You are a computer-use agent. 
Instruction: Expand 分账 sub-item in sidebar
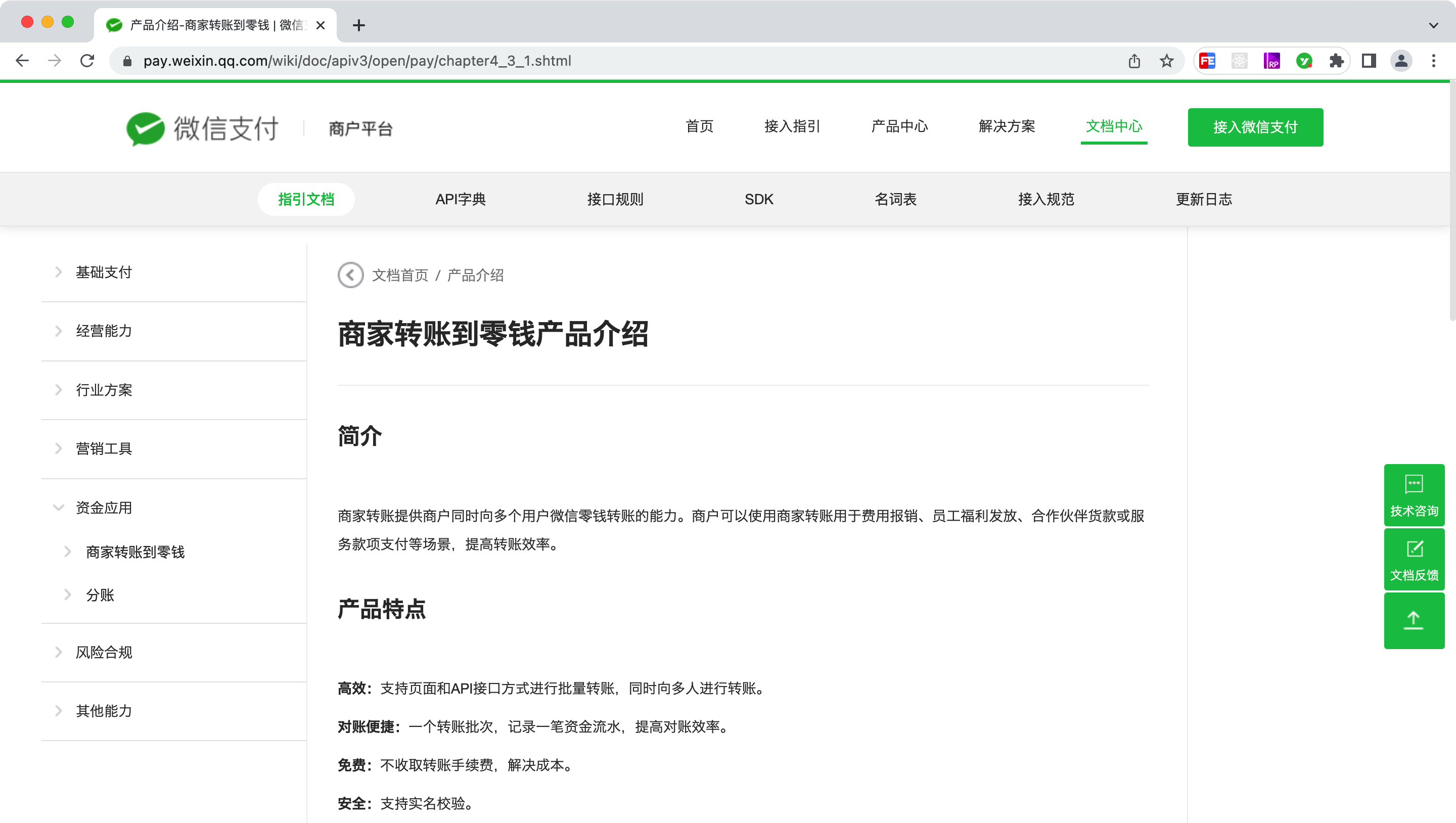tap(100, 595)
